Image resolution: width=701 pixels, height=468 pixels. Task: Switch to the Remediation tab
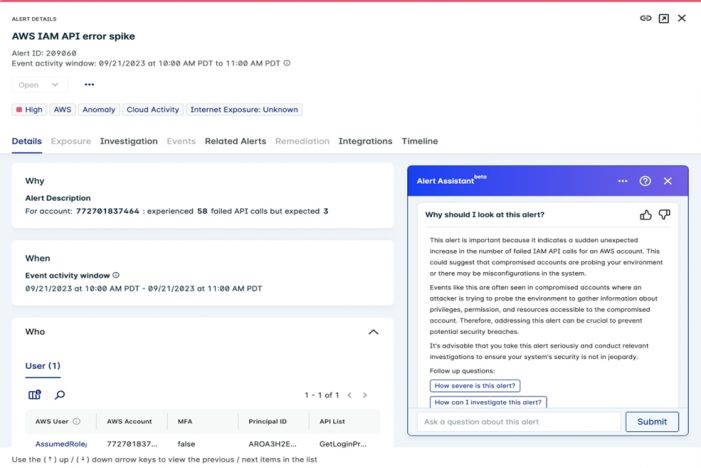[x=302, y=141]
